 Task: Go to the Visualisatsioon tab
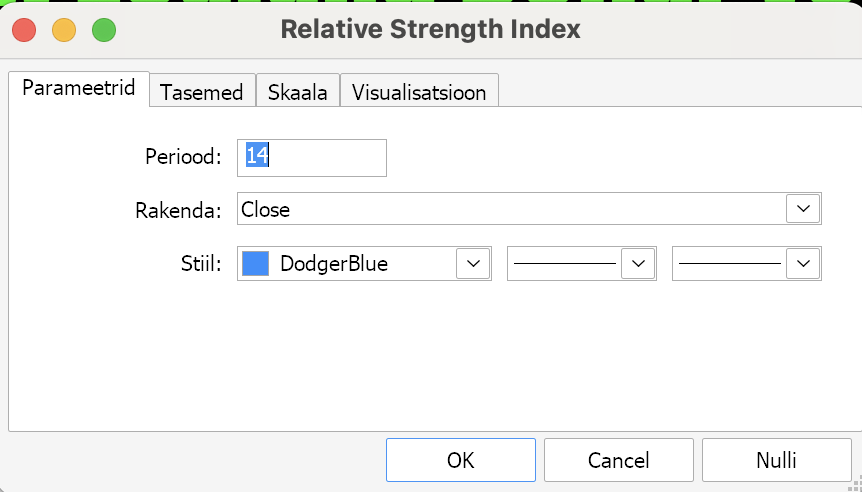(419, 91)
